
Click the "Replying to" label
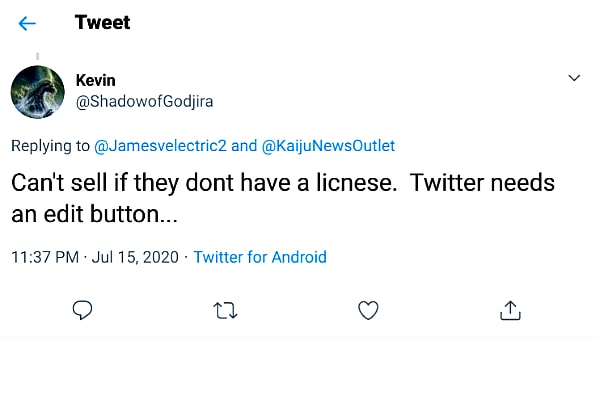coord(50,146)
